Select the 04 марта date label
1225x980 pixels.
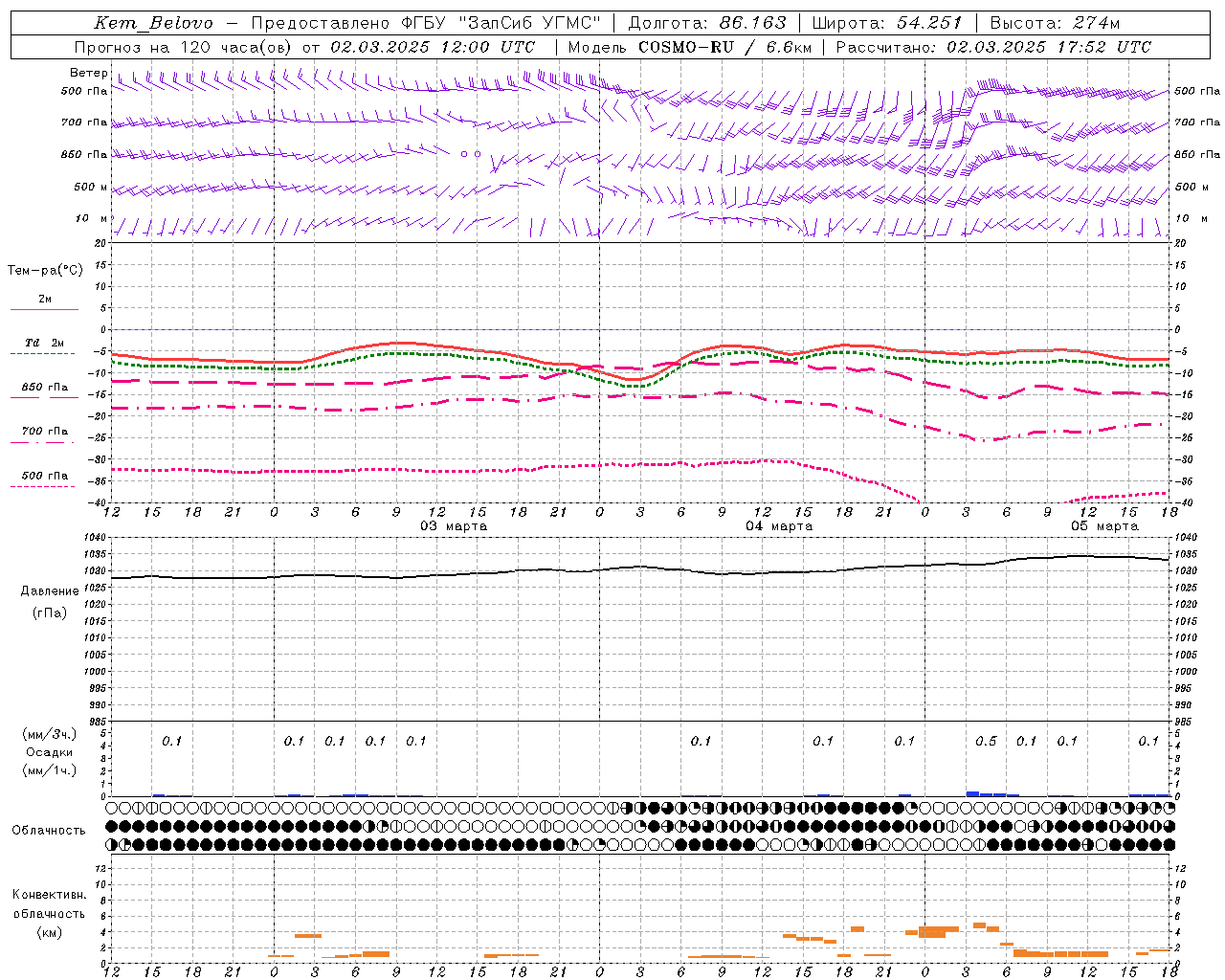coord(779,526)
